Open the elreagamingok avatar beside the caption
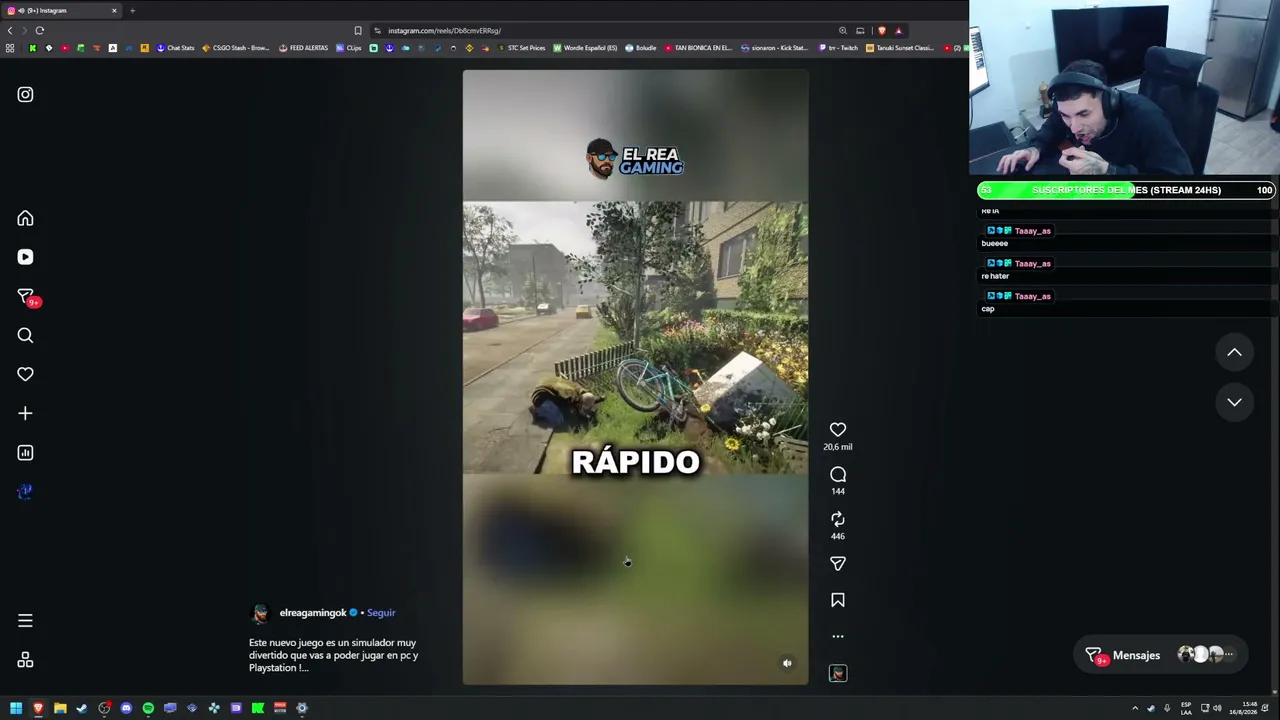 pyautogui.click(x=260, y=613)
